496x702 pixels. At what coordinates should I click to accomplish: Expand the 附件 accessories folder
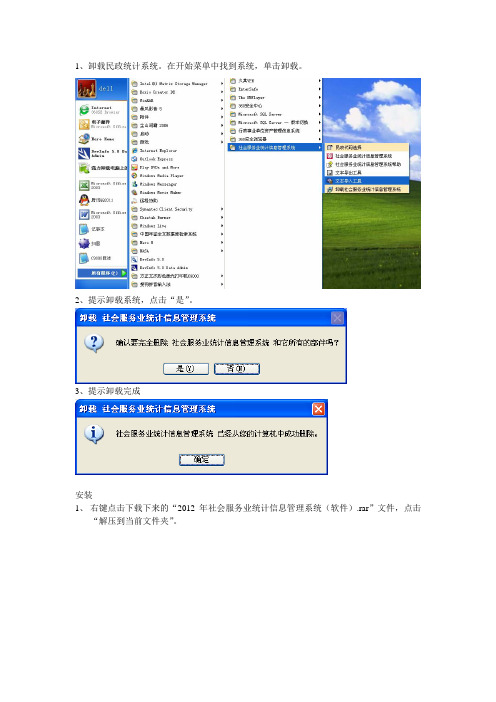point(177,117)
